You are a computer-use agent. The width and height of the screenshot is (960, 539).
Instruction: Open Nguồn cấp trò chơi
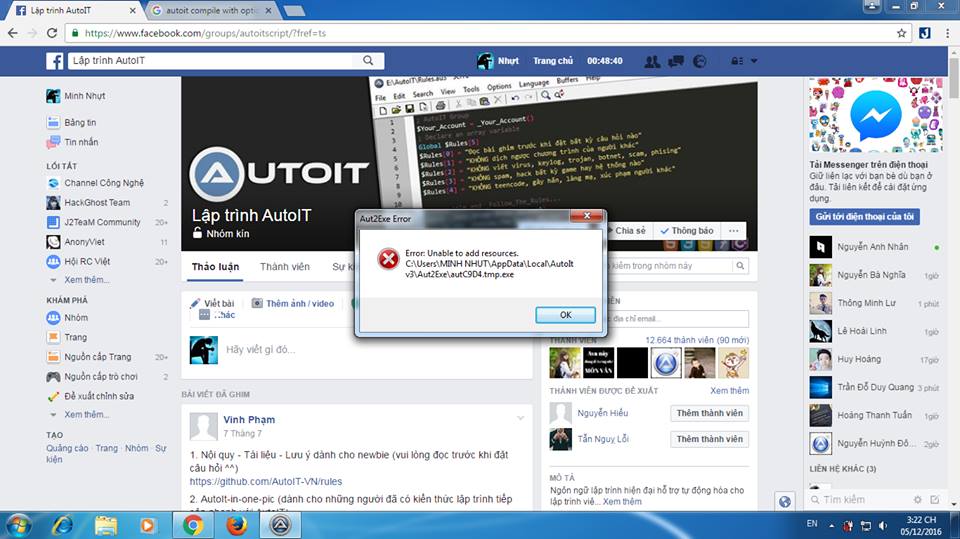100,377
